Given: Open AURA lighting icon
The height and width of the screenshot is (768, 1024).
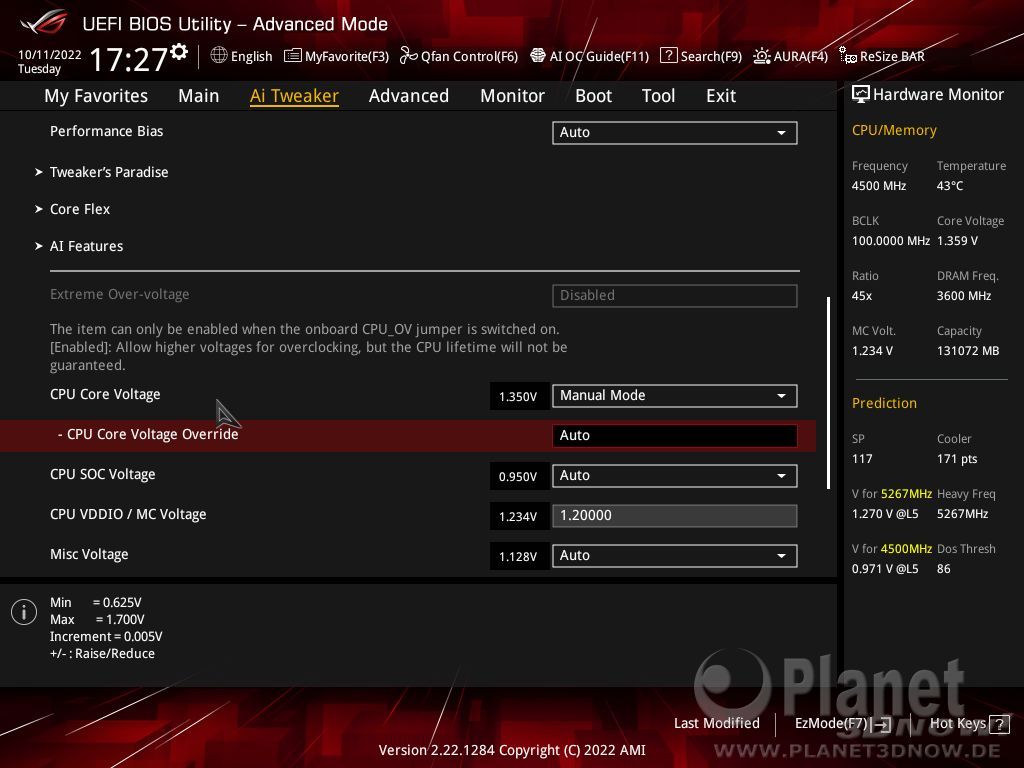Looking at the screenshot, I should click(x=761, y=56).
